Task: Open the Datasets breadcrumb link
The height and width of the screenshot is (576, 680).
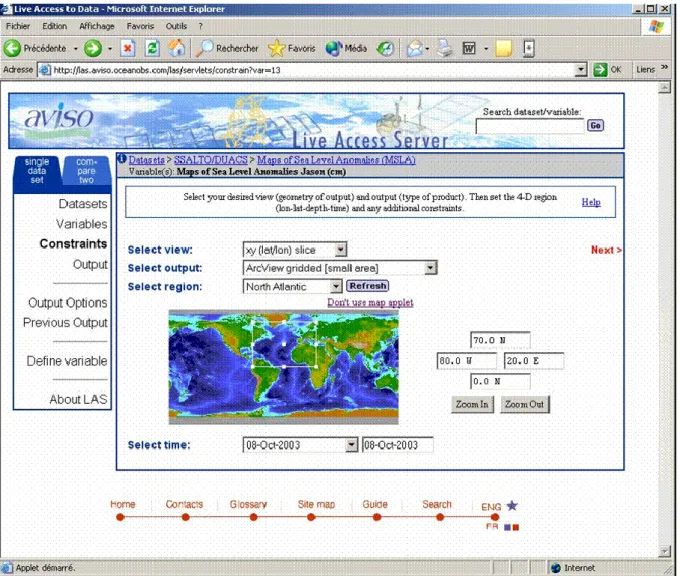Action: [147, 160]
